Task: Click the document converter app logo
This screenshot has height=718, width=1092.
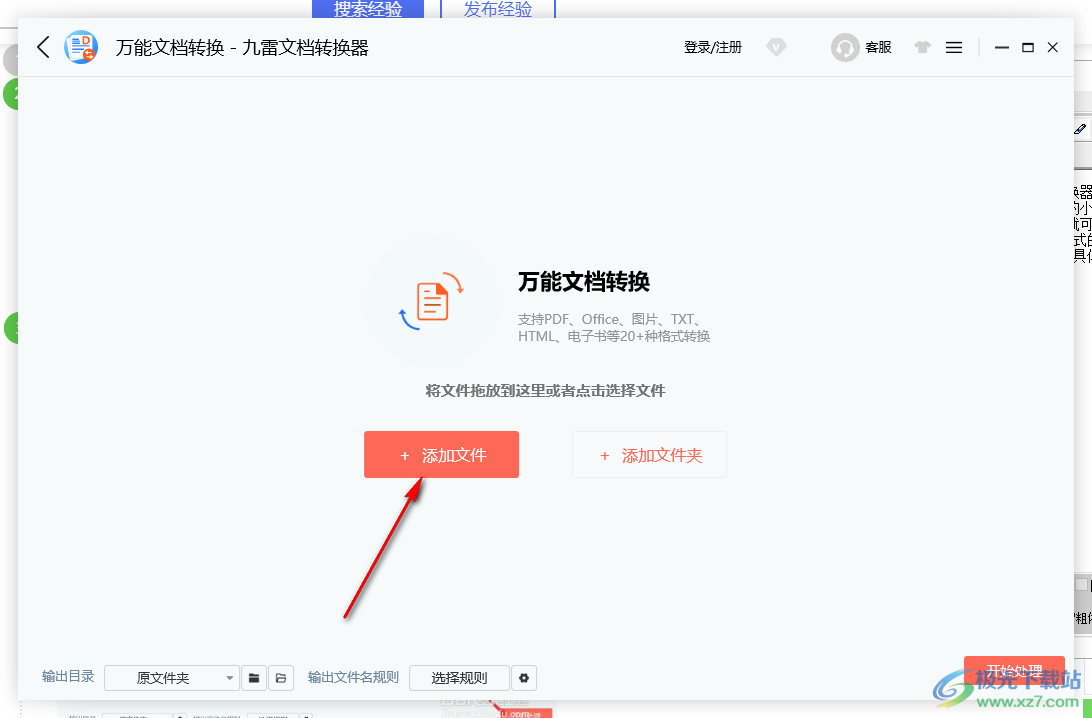Action: point(81,47)
